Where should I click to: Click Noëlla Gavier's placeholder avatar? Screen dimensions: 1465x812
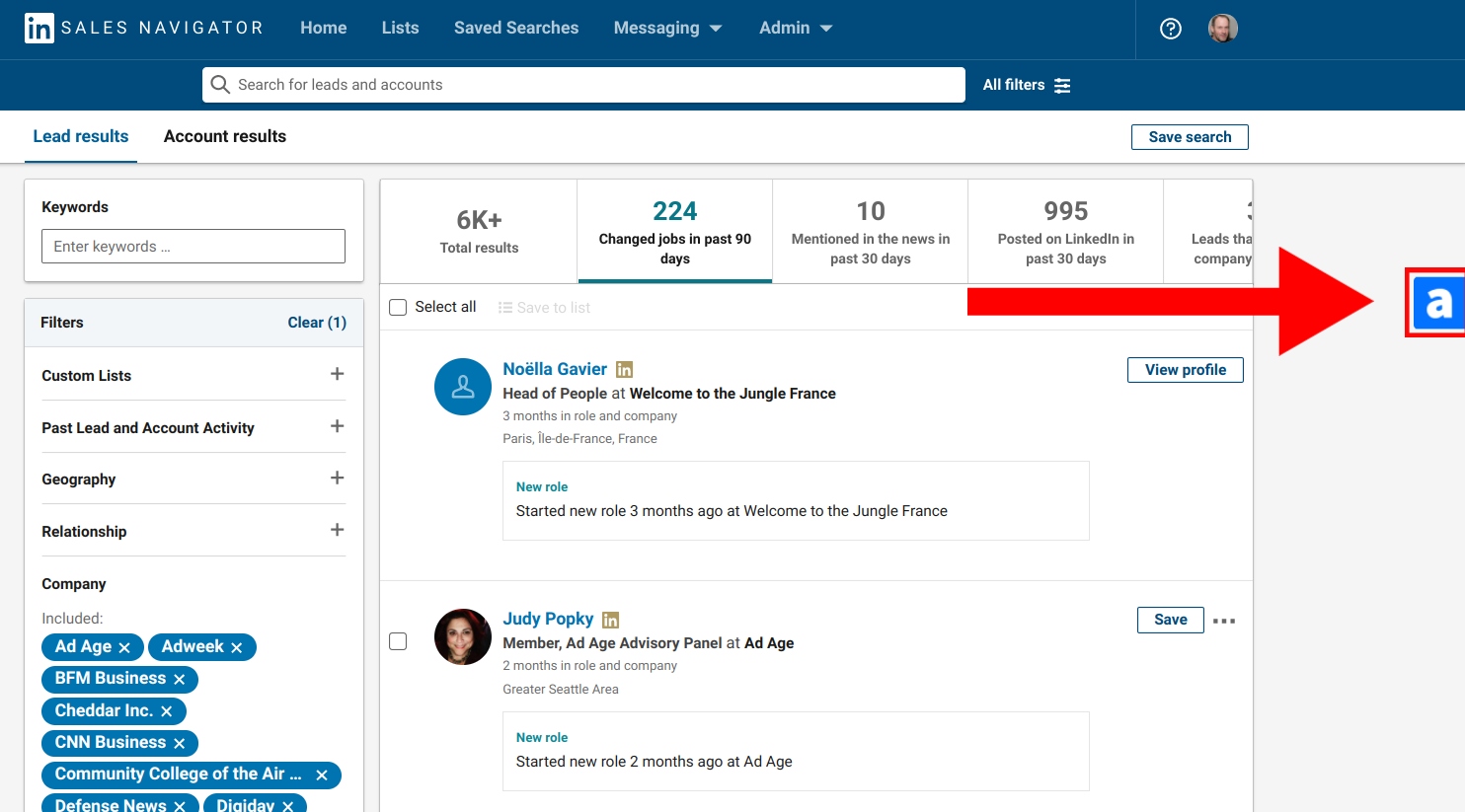click(x=463, y=387)
